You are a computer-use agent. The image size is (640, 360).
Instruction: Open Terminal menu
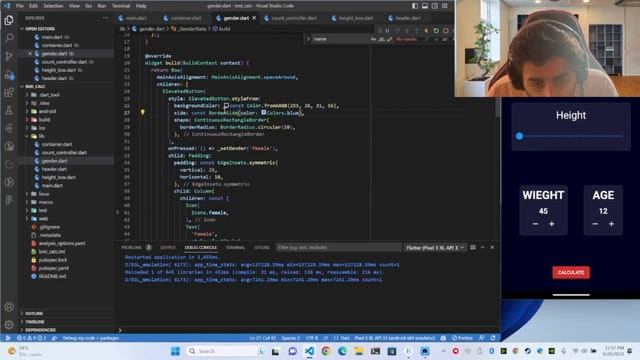121,6
